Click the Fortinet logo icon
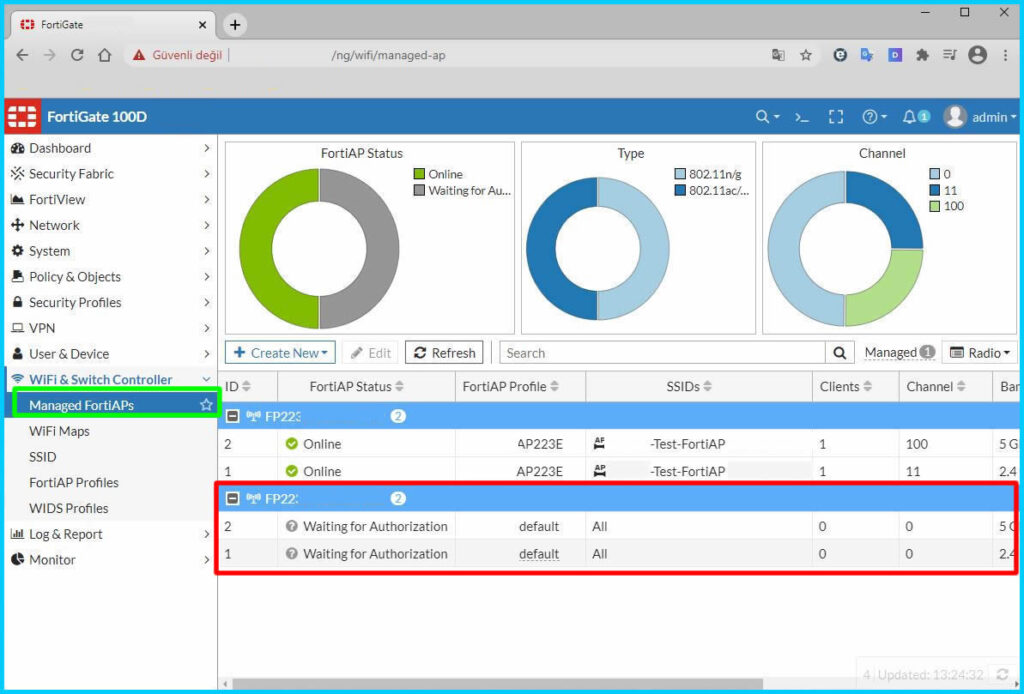 click(22, 117)
